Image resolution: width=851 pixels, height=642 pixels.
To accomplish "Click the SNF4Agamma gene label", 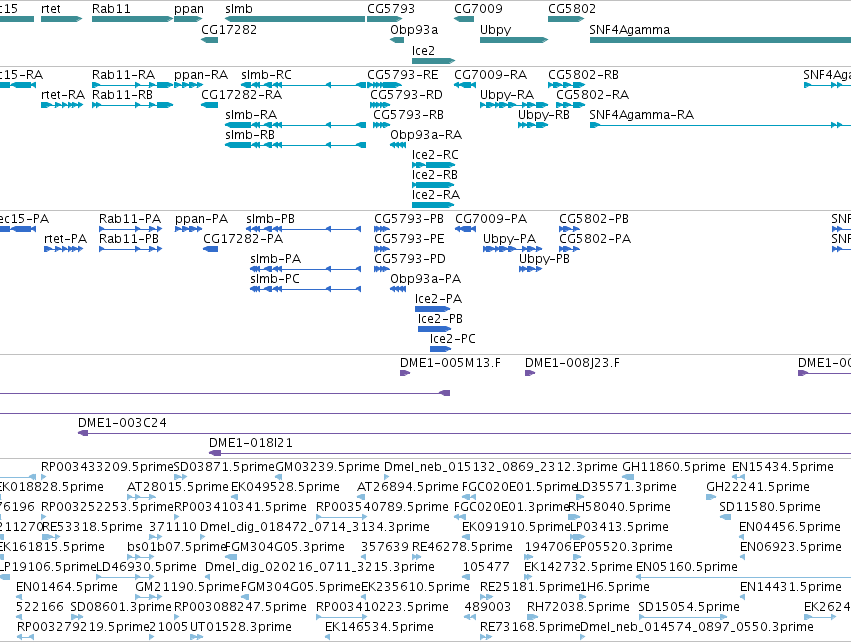I will tap(630, 30).
